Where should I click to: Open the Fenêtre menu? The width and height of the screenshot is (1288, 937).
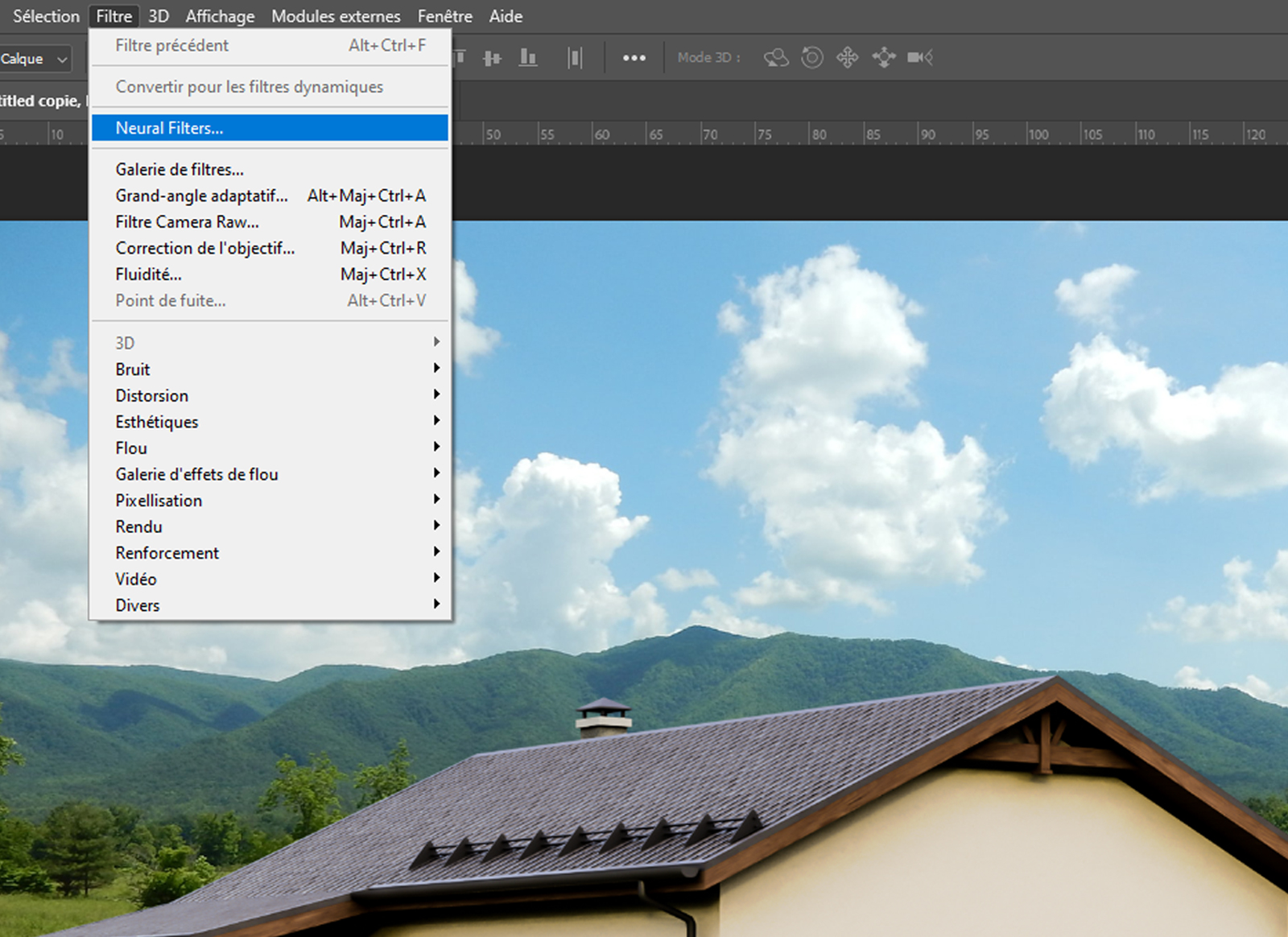pyautogui.click(x=444, y=16)
